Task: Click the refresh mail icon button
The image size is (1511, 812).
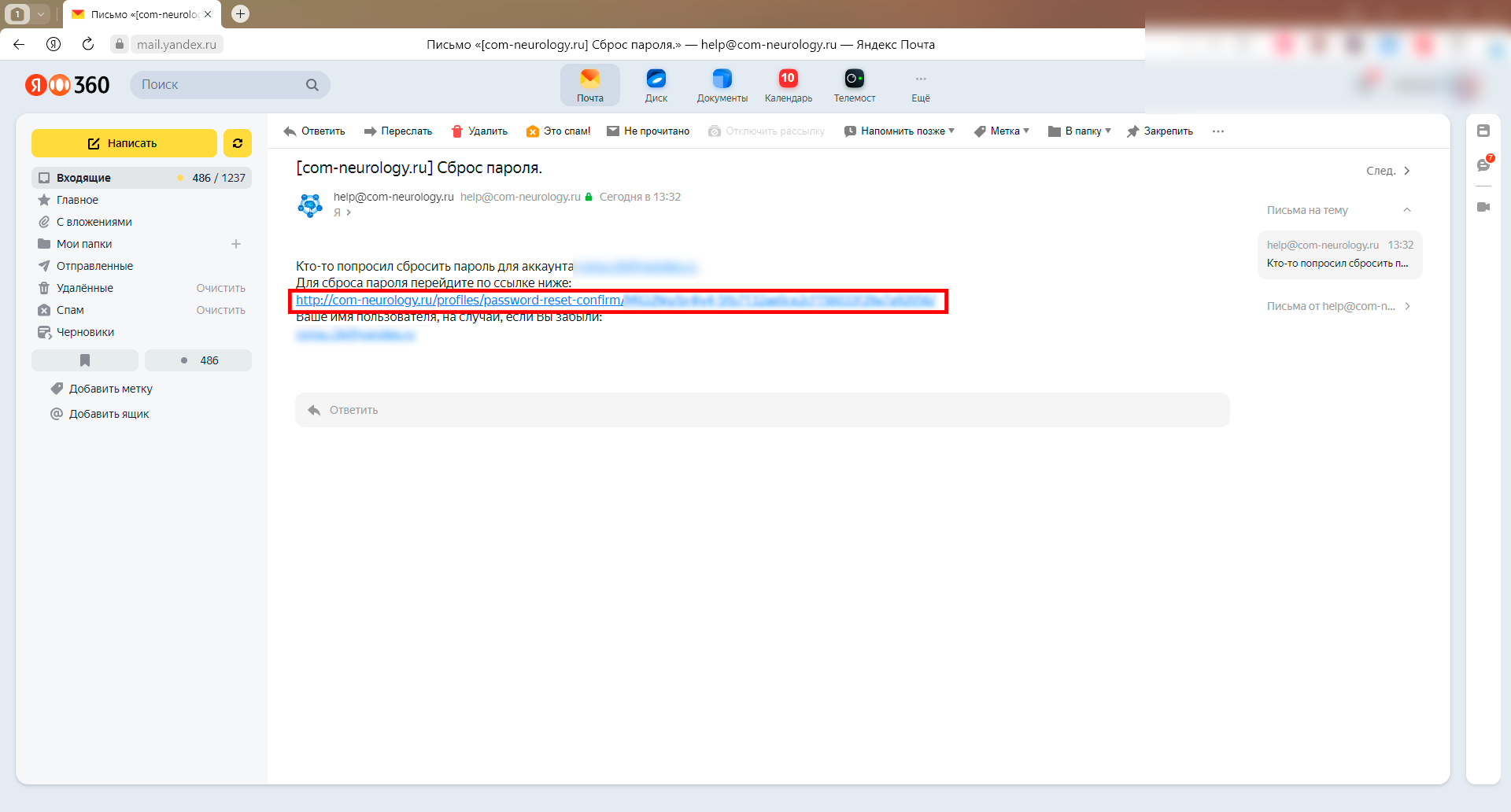Action: click(237, 143)
